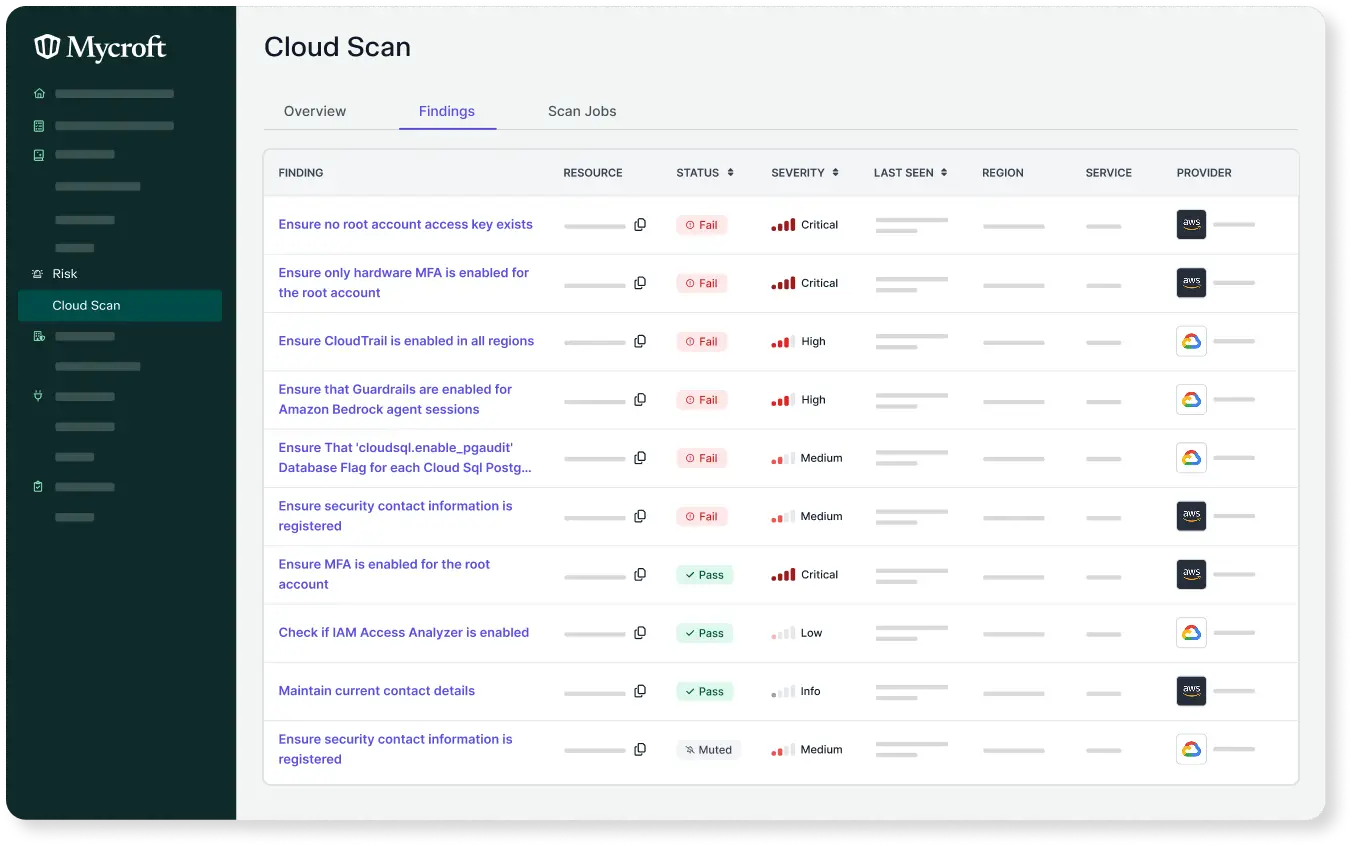Open Risk section in sidebar
The width and height of the screenshot is (1352, 847).
(x=65, y=274)
